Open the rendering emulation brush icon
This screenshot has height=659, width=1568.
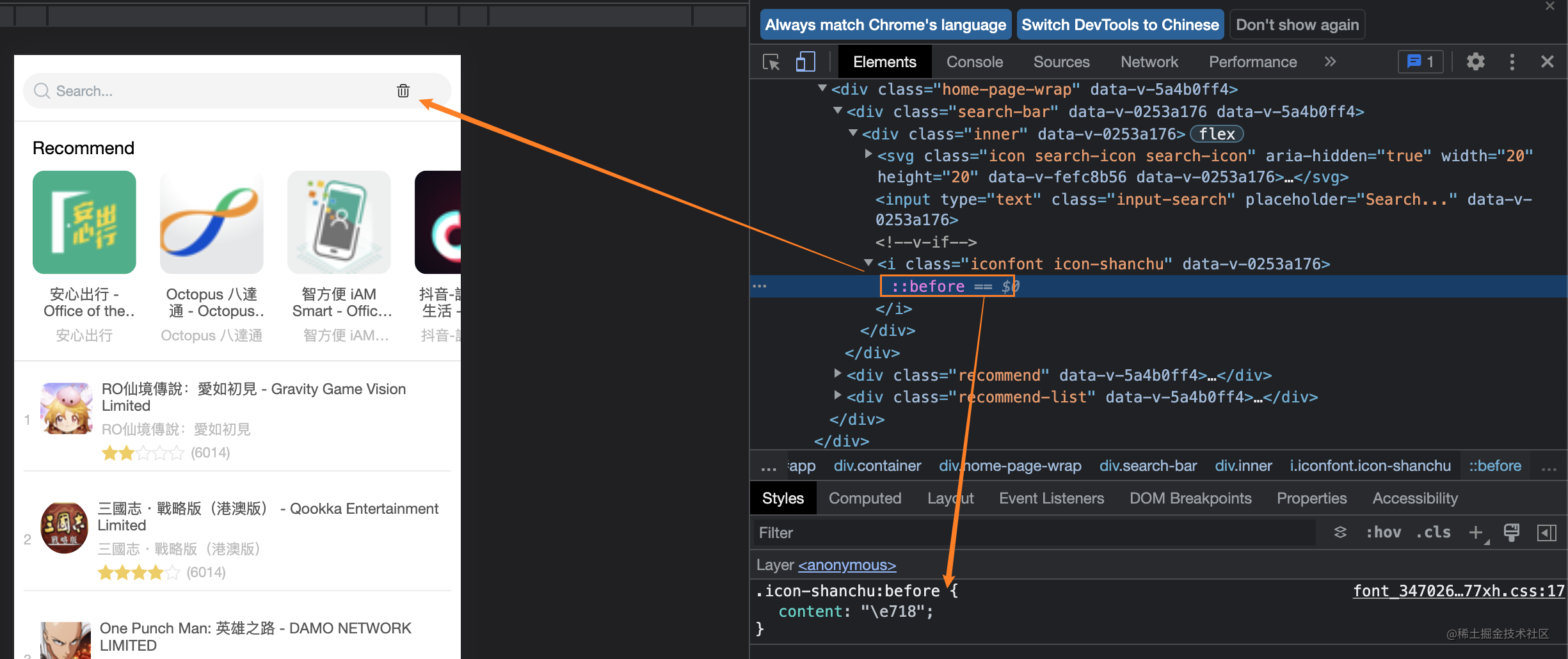[1512, 532]
